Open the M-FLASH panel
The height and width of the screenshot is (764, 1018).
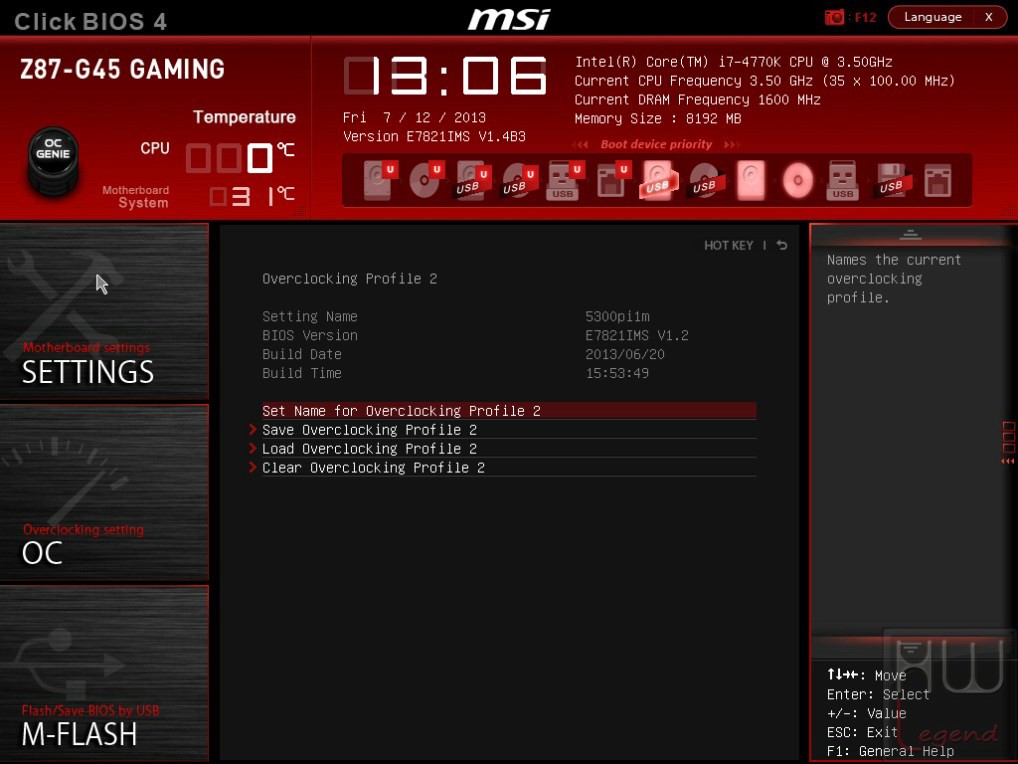coord(105,673)
